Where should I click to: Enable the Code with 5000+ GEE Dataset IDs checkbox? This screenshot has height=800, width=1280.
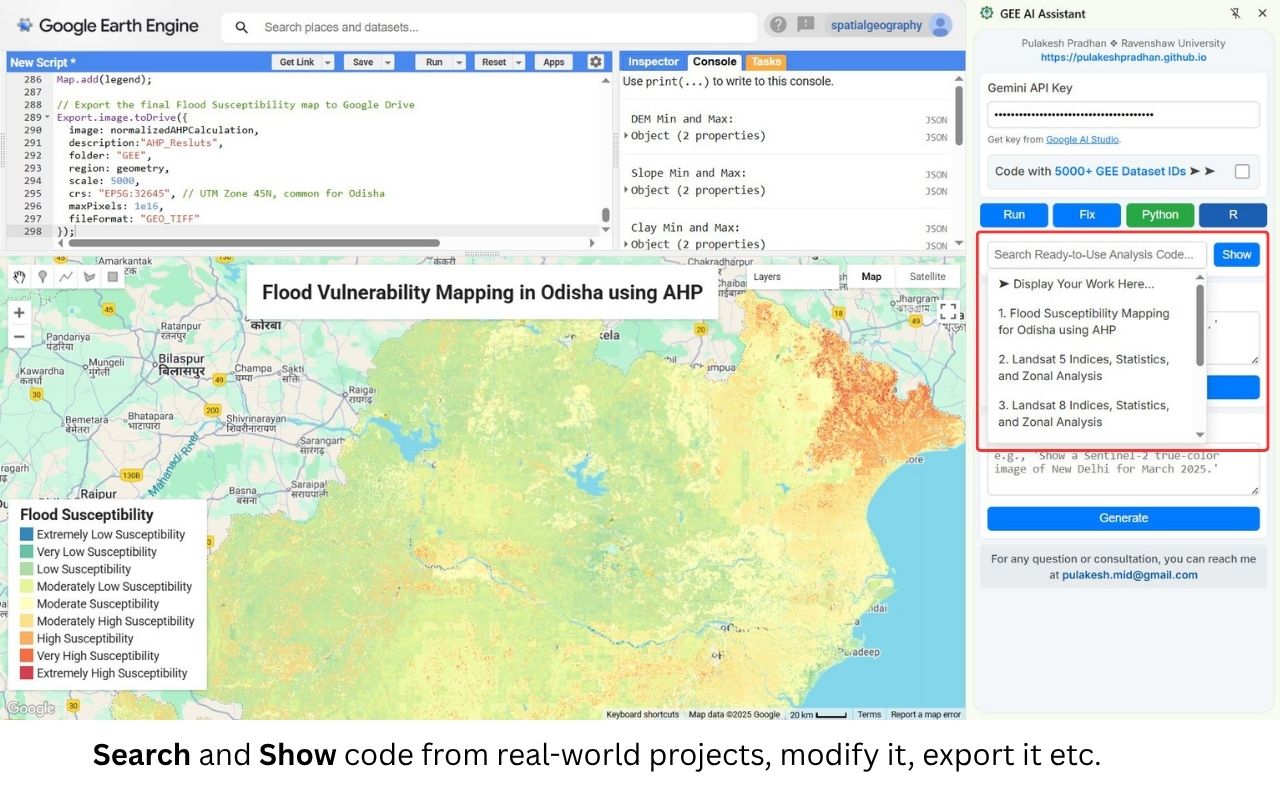1242,171
